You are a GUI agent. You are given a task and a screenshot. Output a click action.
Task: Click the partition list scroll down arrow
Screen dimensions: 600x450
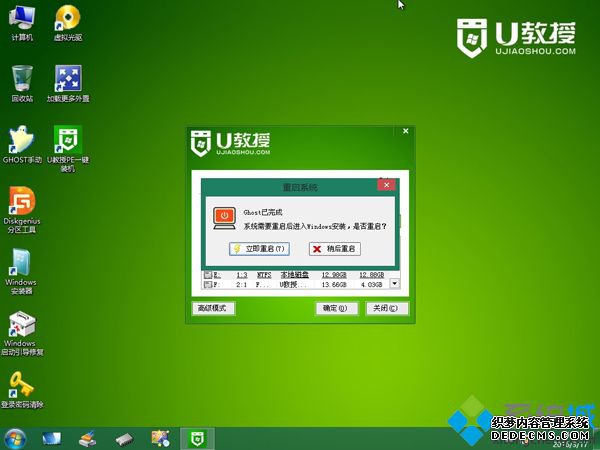point(395,284)
